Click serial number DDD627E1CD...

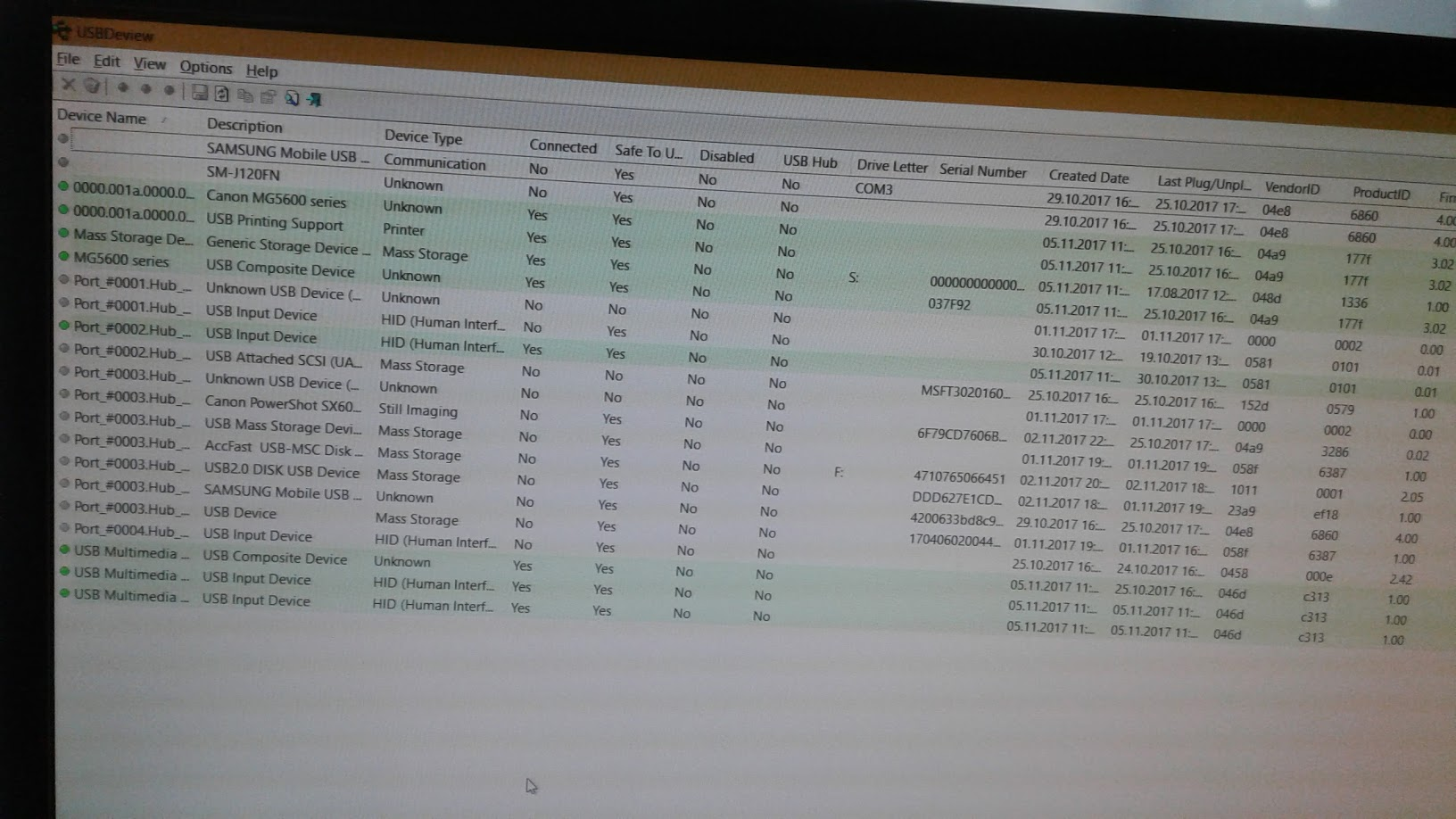(956, 498)
